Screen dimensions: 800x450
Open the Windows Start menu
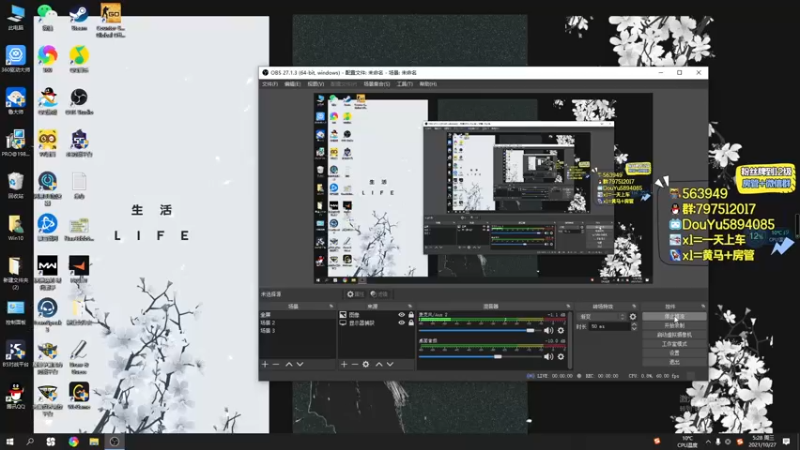point(10,441)
